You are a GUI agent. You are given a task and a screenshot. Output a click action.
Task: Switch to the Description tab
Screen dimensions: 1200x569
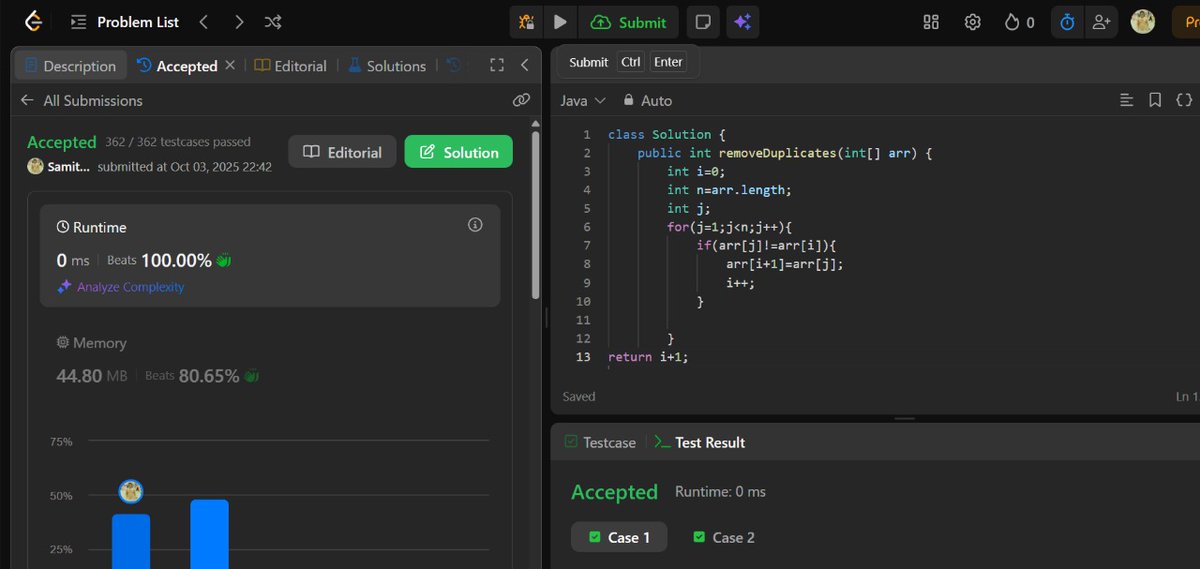[71, 66]
